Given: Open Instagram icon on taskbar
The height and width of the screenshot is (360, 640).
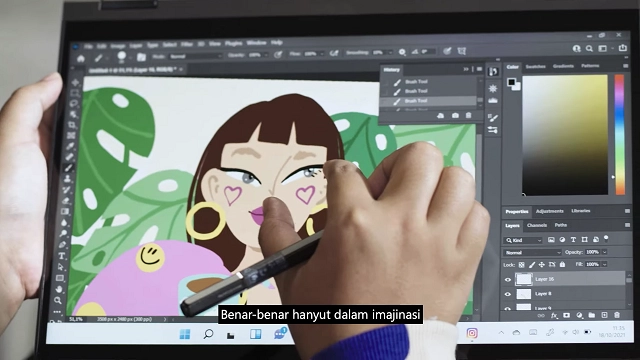Looking at the screenshot, I should [472, 333].
